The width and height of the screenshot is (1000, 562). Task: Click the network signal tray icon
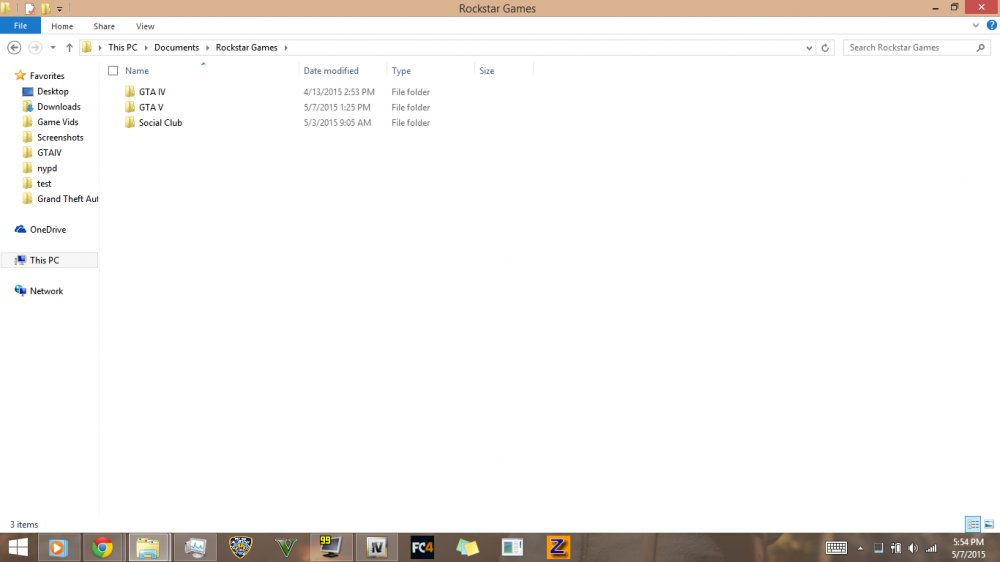(x=931, y=548)
